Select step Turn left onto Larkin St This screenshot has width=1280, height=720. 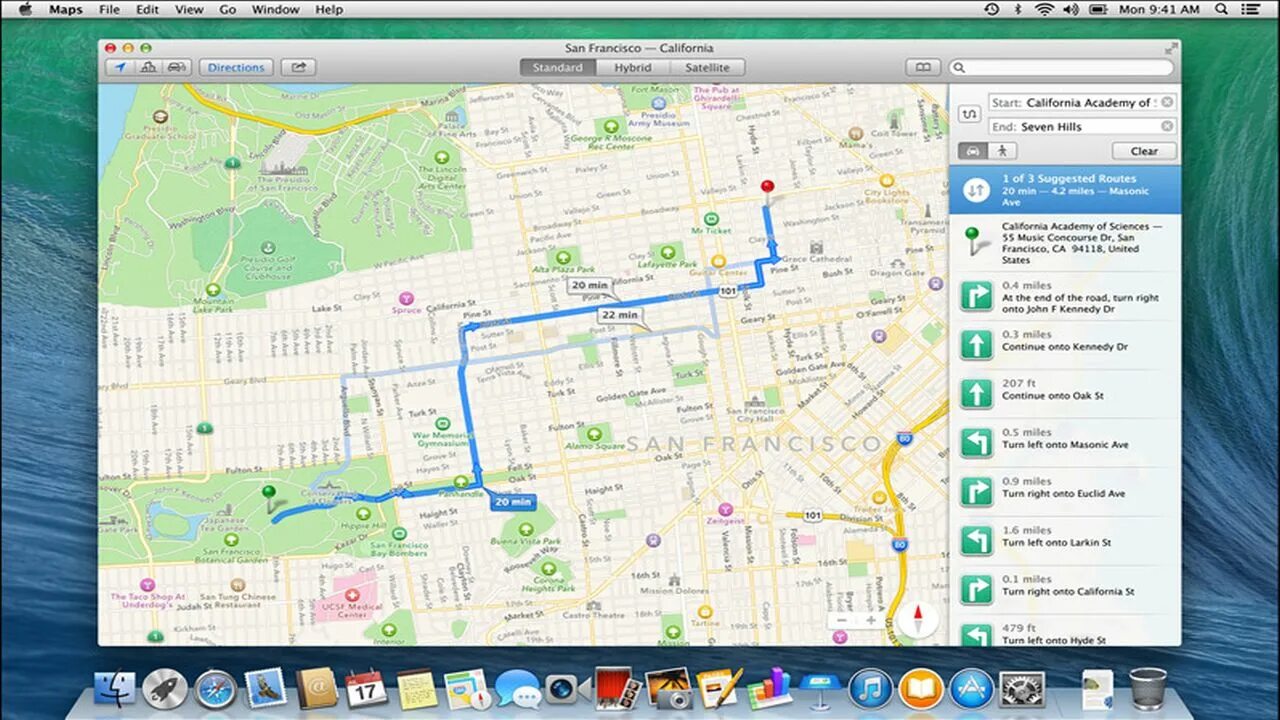(x=1065, y=541)
